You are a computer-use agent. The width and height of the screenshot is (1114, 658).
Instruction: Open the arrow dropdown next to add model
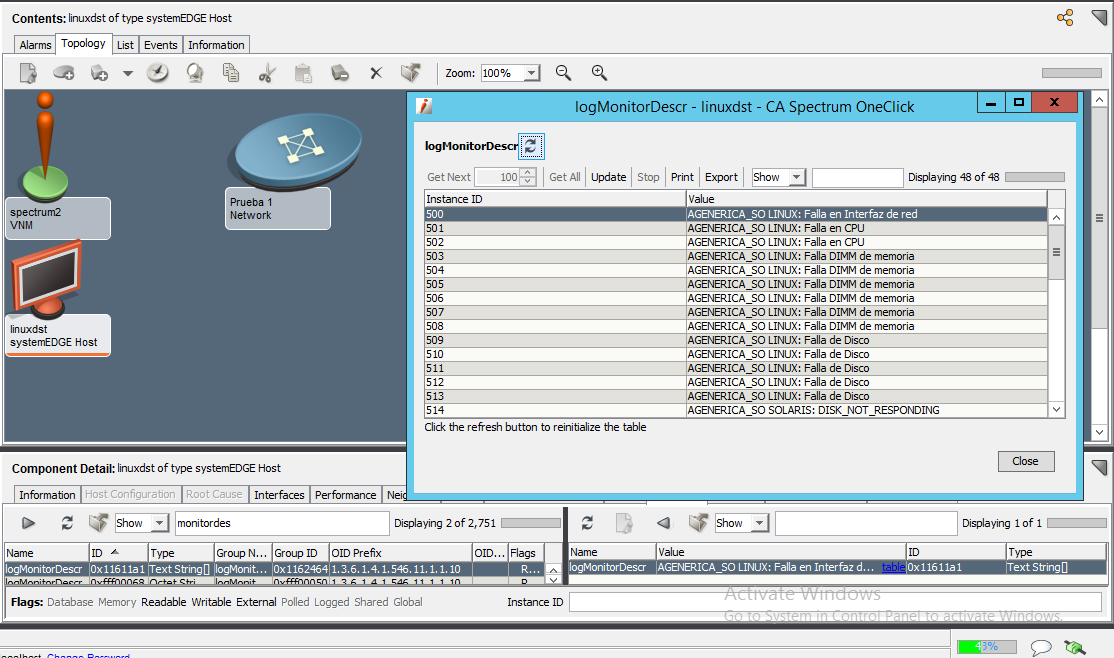[128, 73]
